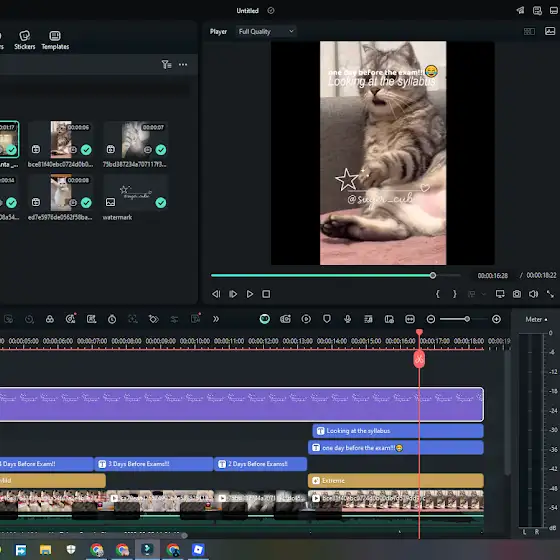Select the bce81f40ebc0724d0b0 media thumbnail
Screen dimensions: 560x560
61,140
